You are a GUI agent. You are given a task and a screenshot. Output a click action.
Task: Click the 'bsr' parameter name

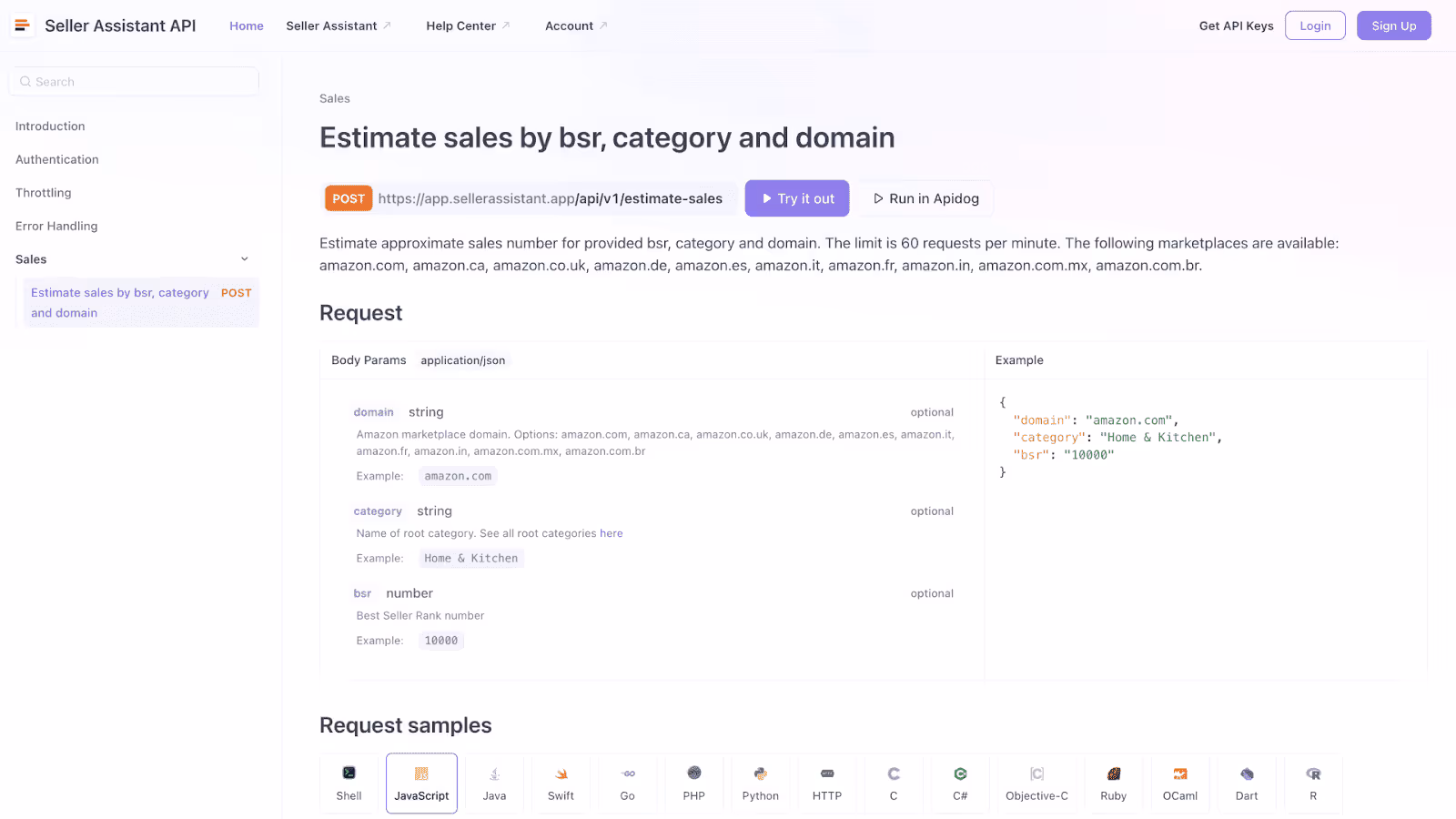[x=362, y=593]
